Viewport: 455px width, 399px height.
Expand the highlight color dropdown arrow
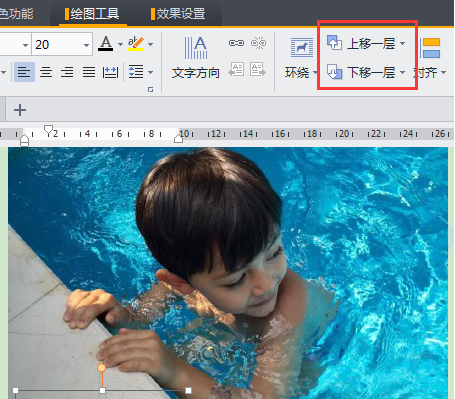coord(151,44)
